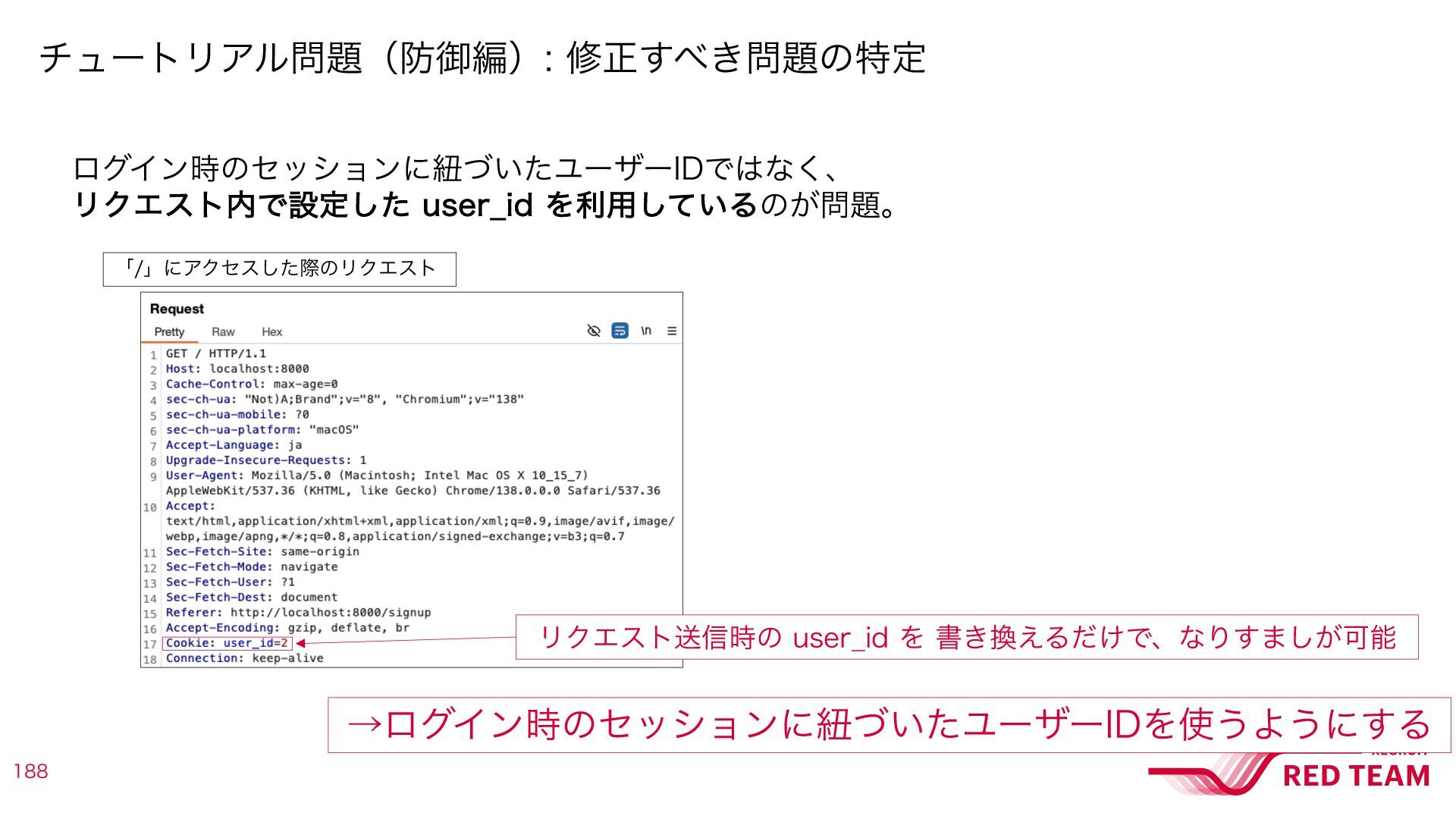This screenshot has width=1456, height=819.
Task: Click the RED TEAM logo
Action: click(1289, 773)
